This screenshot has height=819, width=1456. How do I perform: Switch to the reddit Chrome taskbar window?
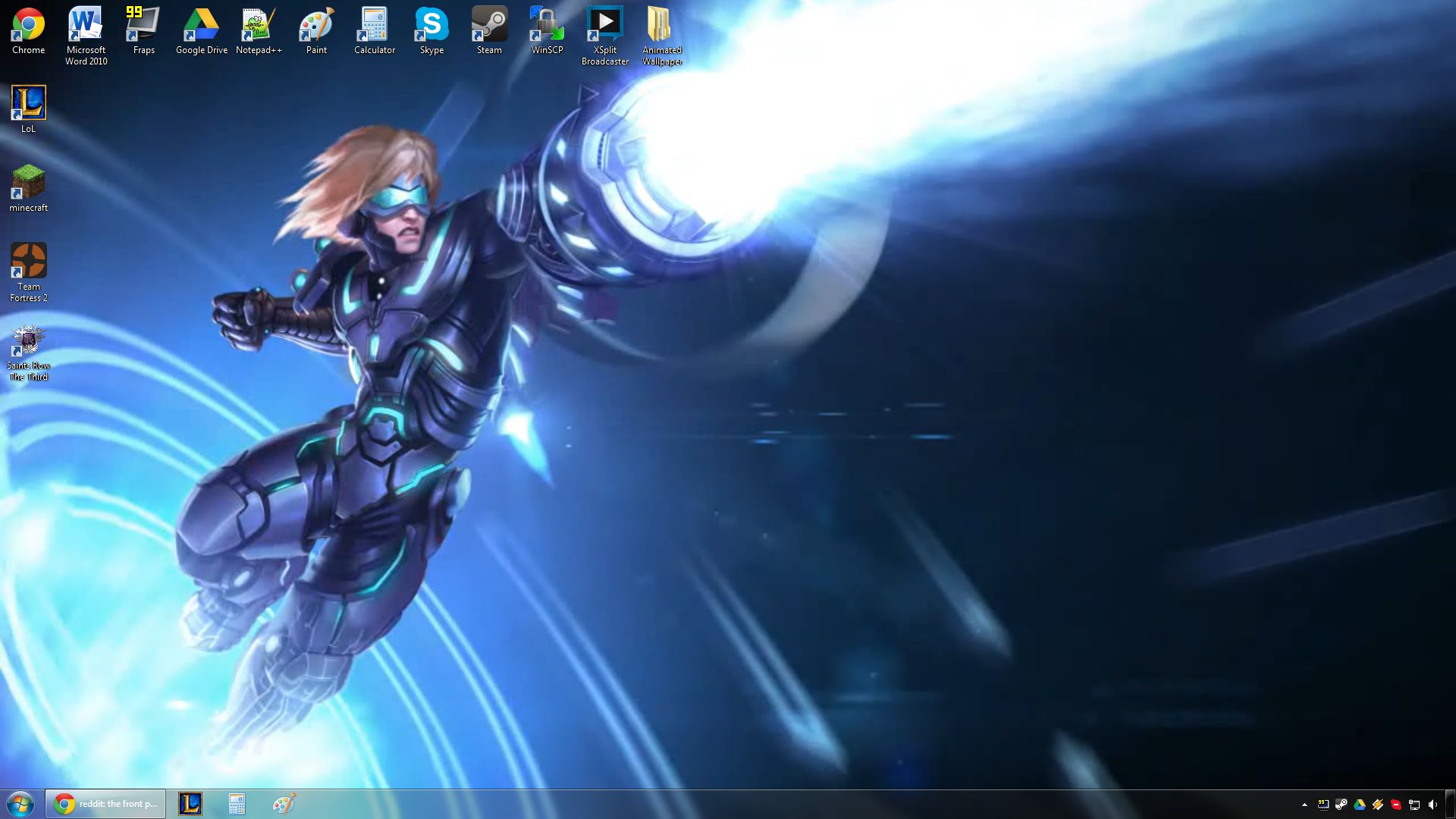coord(105,804)
